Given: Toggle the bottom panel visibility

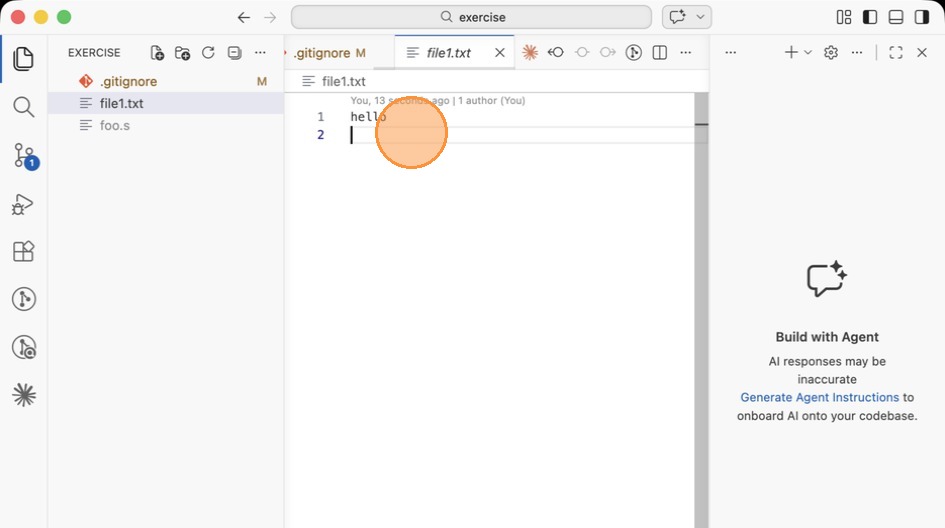Looking at the screenshot, I should coord(896,17).
